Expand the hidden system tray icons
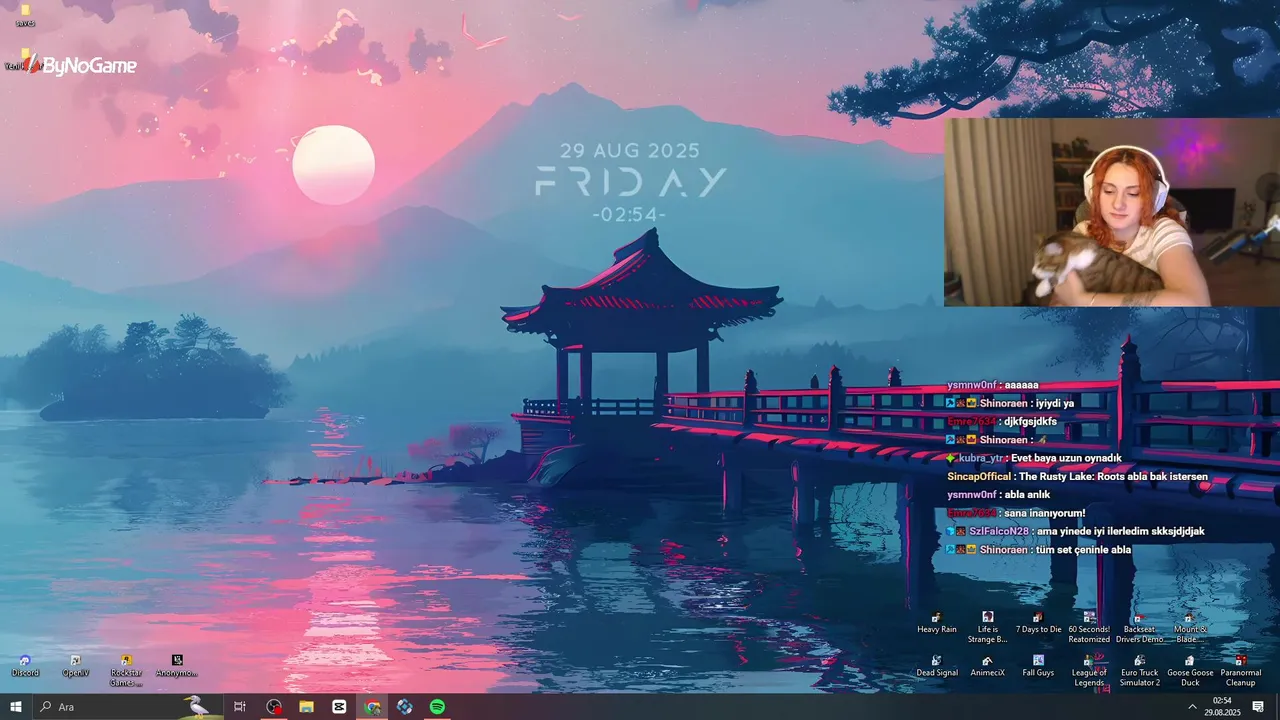Image resolution: width=1280 pixels, height=720 pixels. [x=1192, y=707]
